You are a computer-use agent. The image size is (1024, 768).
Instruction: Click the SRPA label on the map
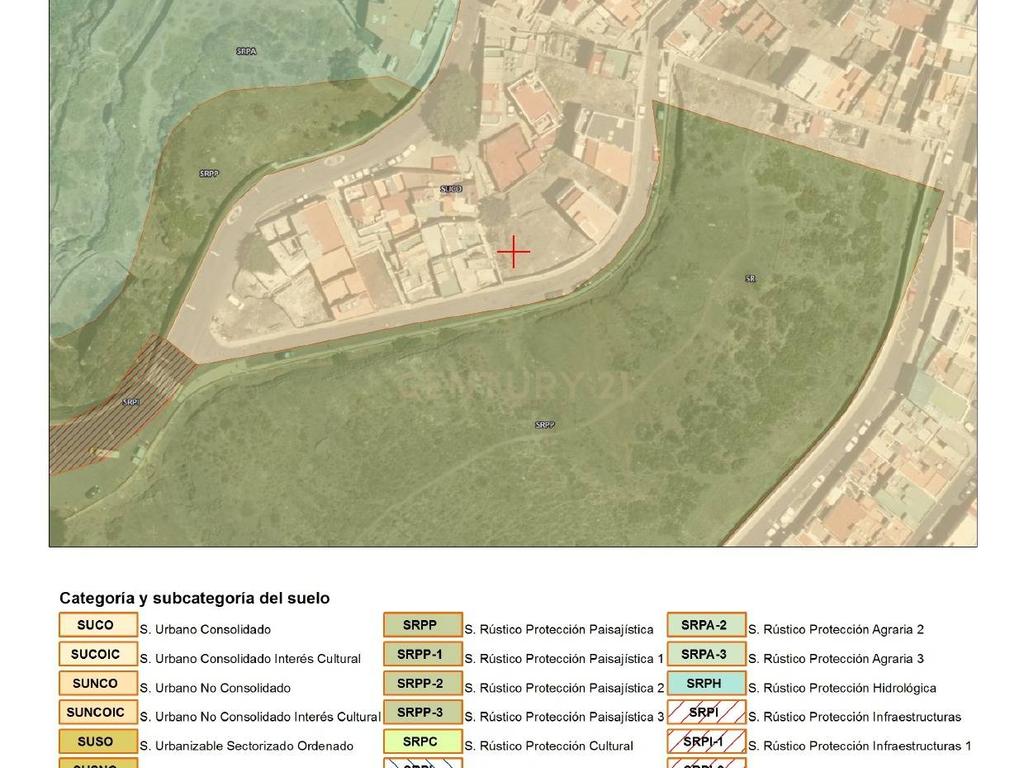point(246,51)
